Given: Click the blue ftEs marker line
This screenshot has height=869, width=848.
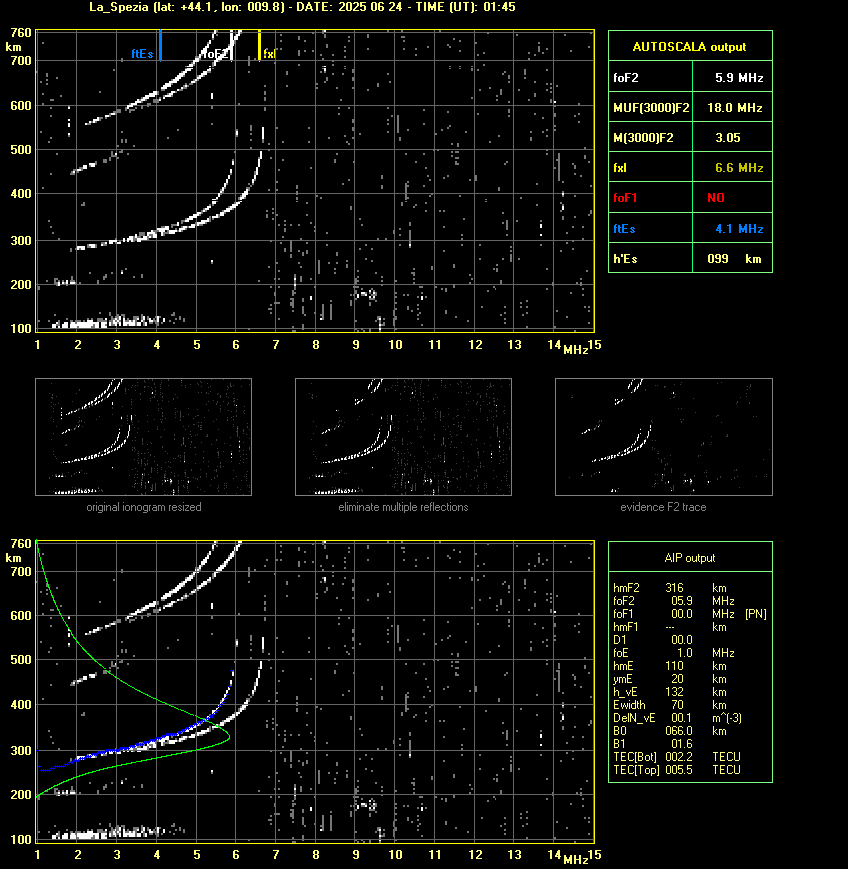Looking at the screenshot, I should (x=160, y=45).
